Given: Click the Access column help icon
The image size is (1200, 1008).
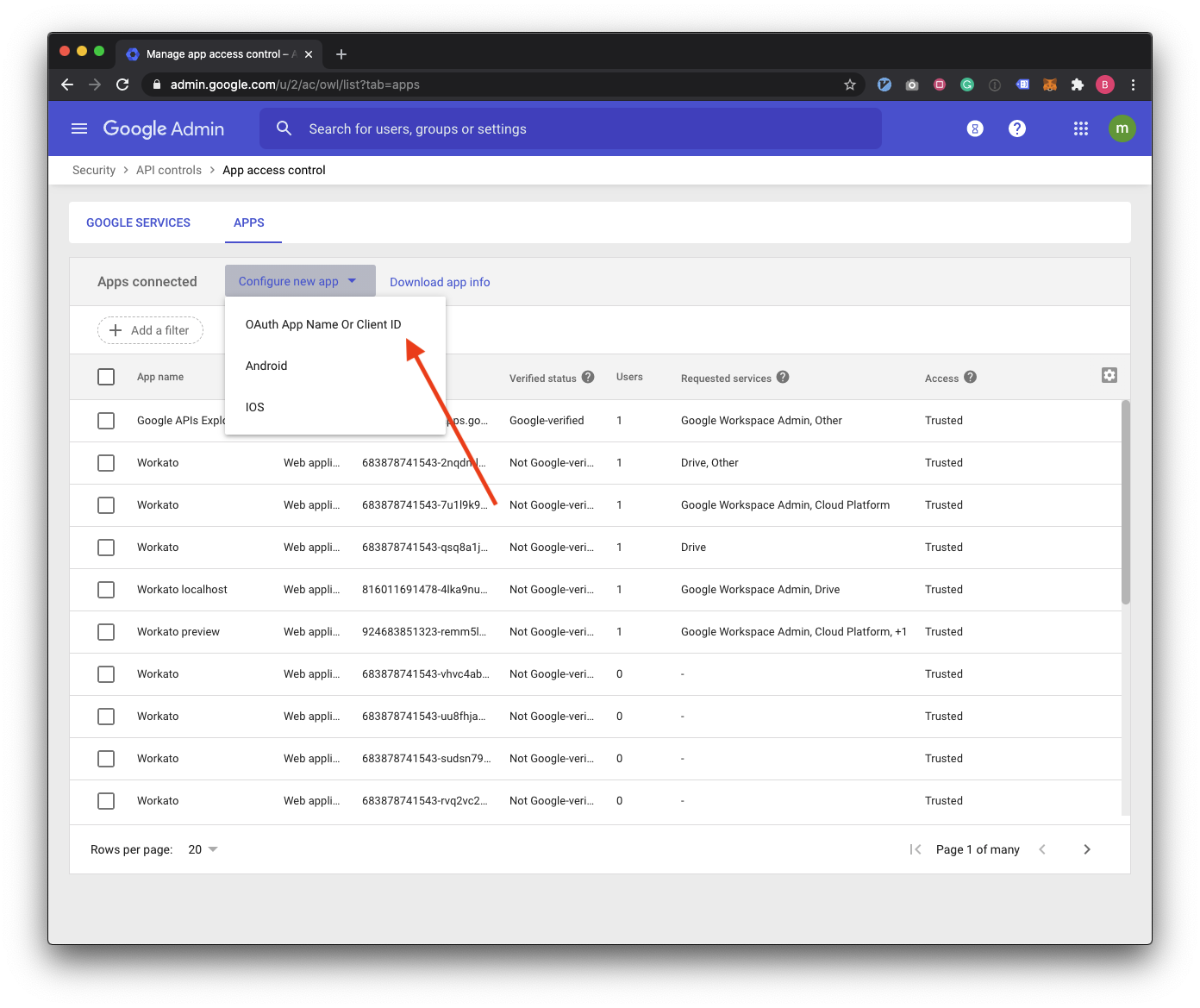Looking at the screenshot, I should pyautogui.click(x=971, y=377).
